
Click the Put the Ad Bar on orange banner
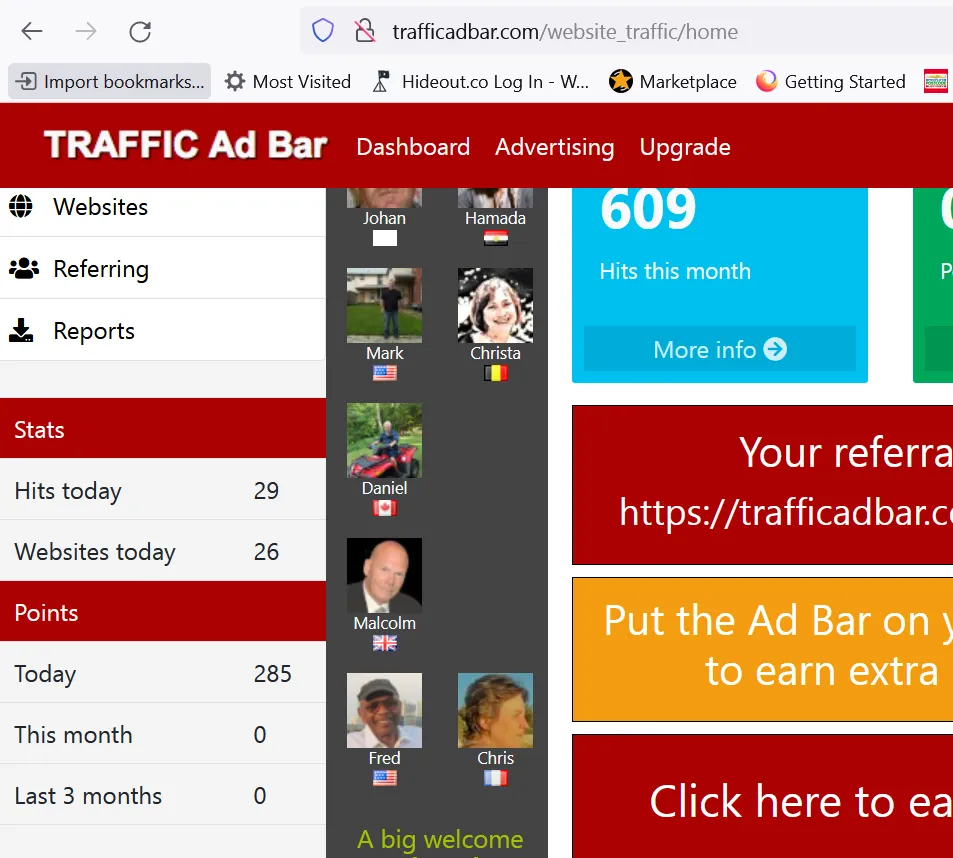coord(763,649)
